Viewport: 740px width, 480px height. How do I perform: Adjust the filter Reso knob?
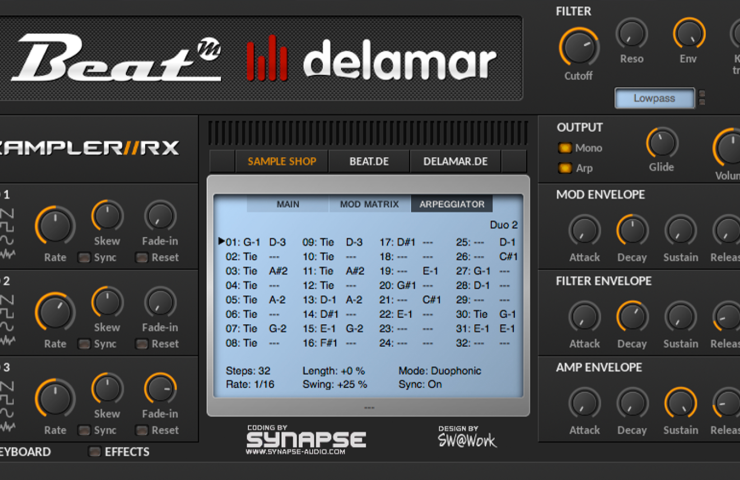pyautogui.click(x=631, y=34)
